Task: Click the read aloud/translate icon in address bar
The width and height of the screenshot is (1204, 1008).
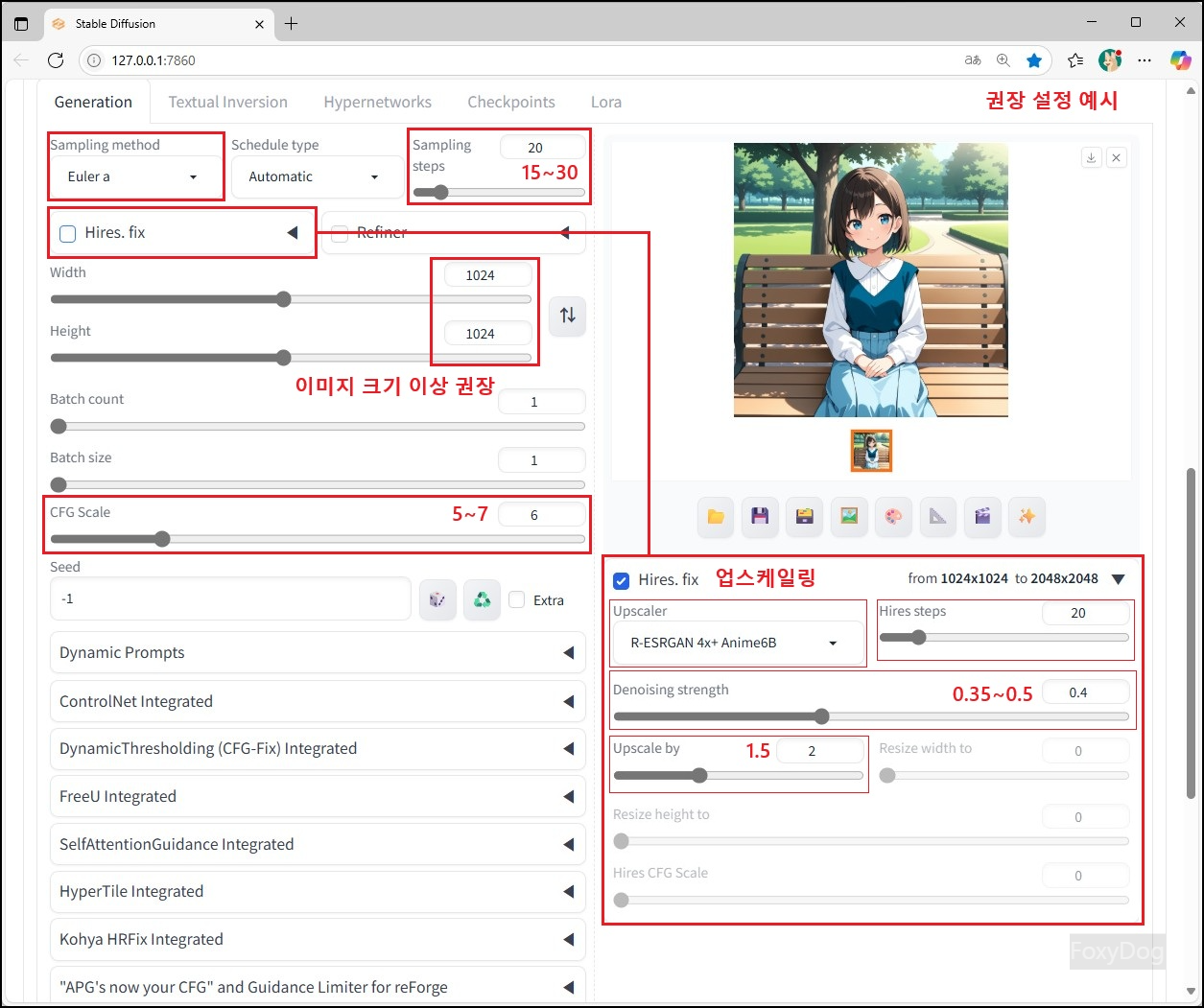Action: pyautogui.click(x=973, y=60)
